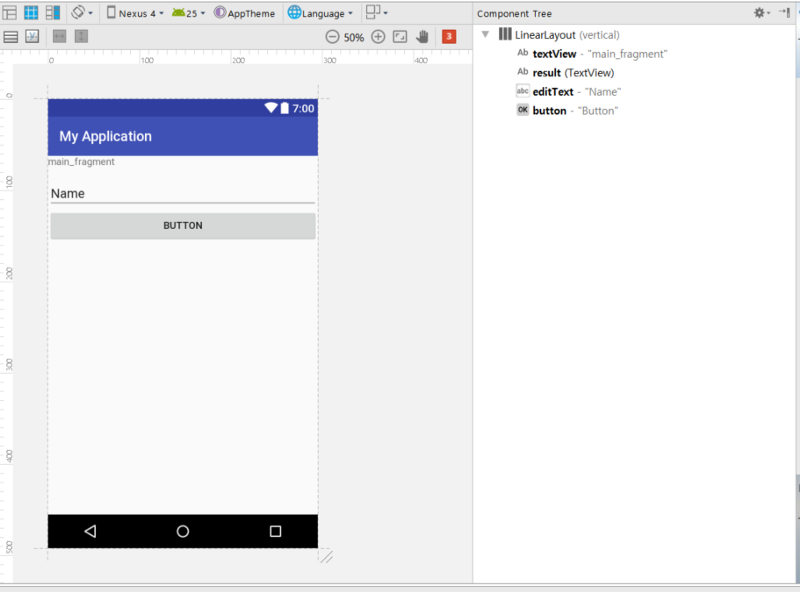The height and width of the screenshot is (592, 800).
Task: Toggle the list layout icon in the second toolbar
Action: [11, 37]
